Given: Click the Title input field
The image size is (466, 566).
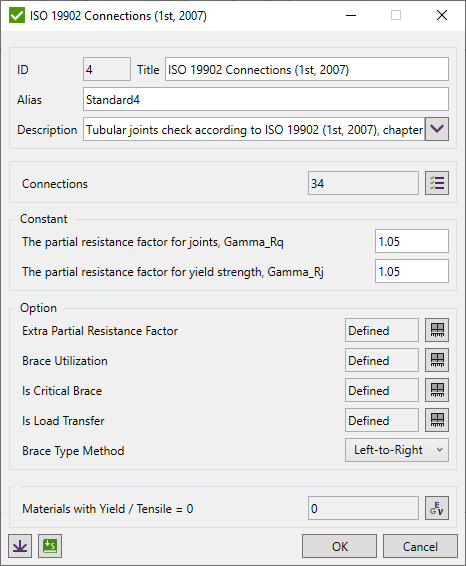Looking at the screenshot, I should click(x=307, y=69).
